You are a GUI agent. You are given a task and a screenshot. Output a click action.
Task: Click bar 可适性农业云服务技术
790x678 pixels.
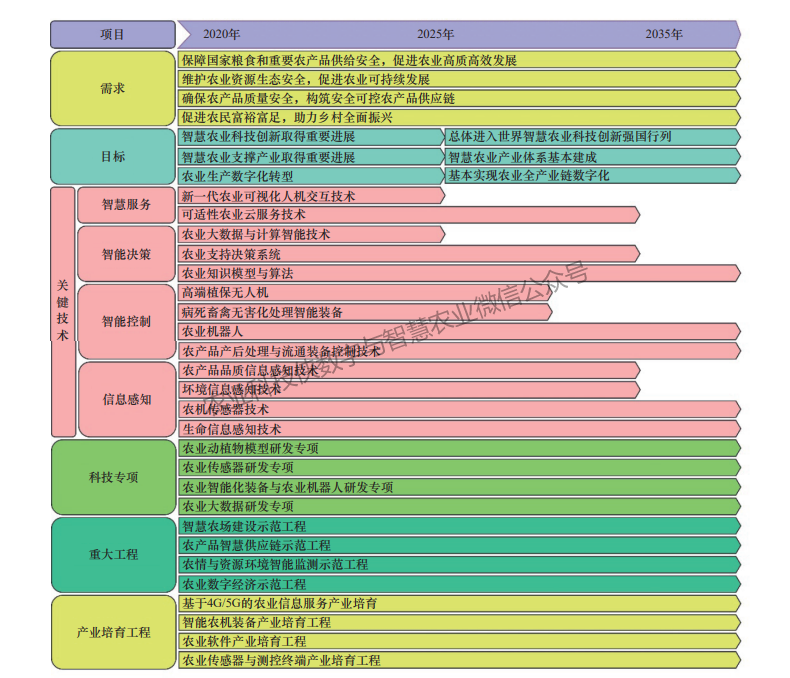[x=409, y=215]
